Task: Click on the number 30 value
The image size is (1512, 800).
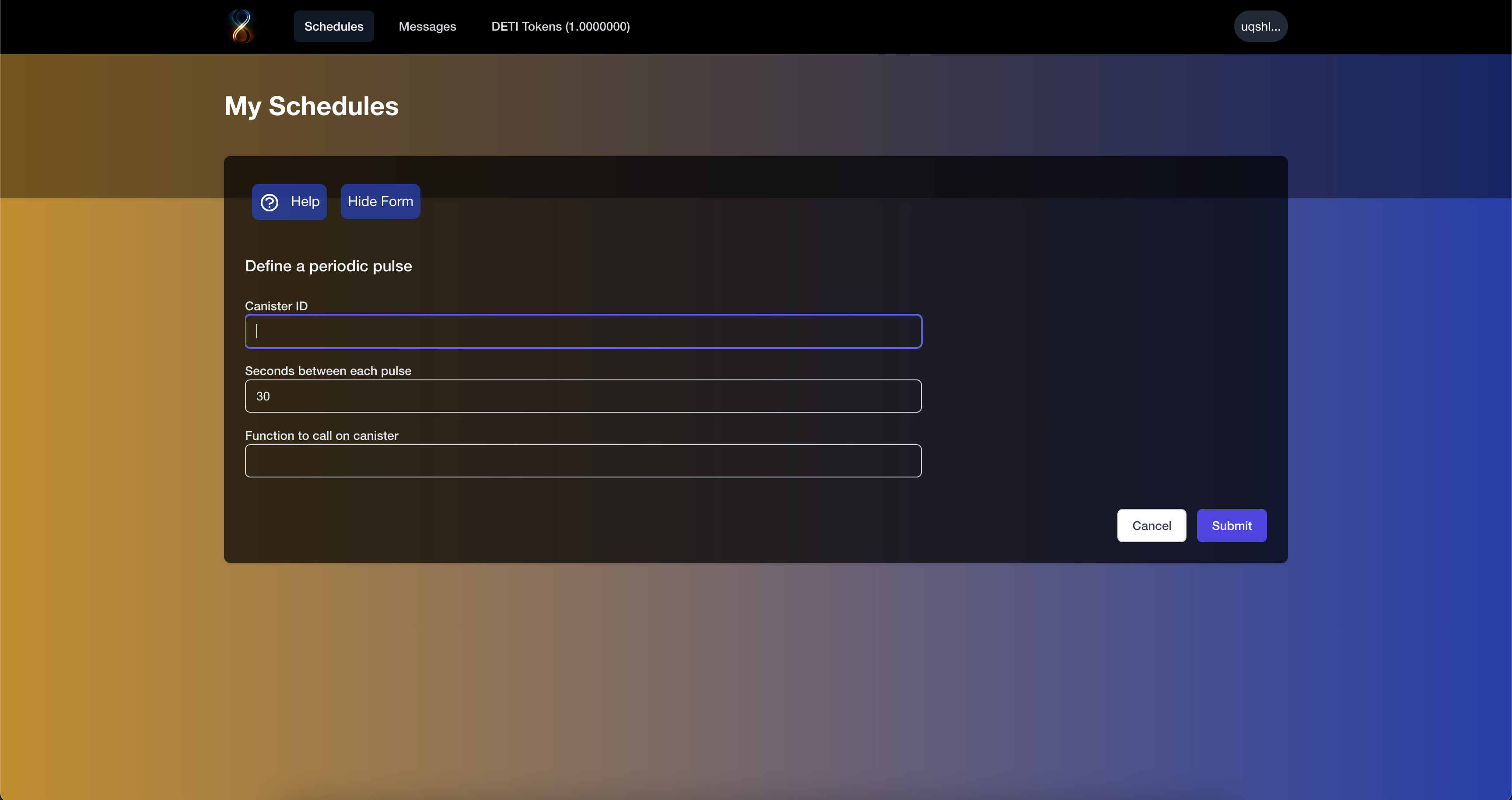Action: (262, 396)
